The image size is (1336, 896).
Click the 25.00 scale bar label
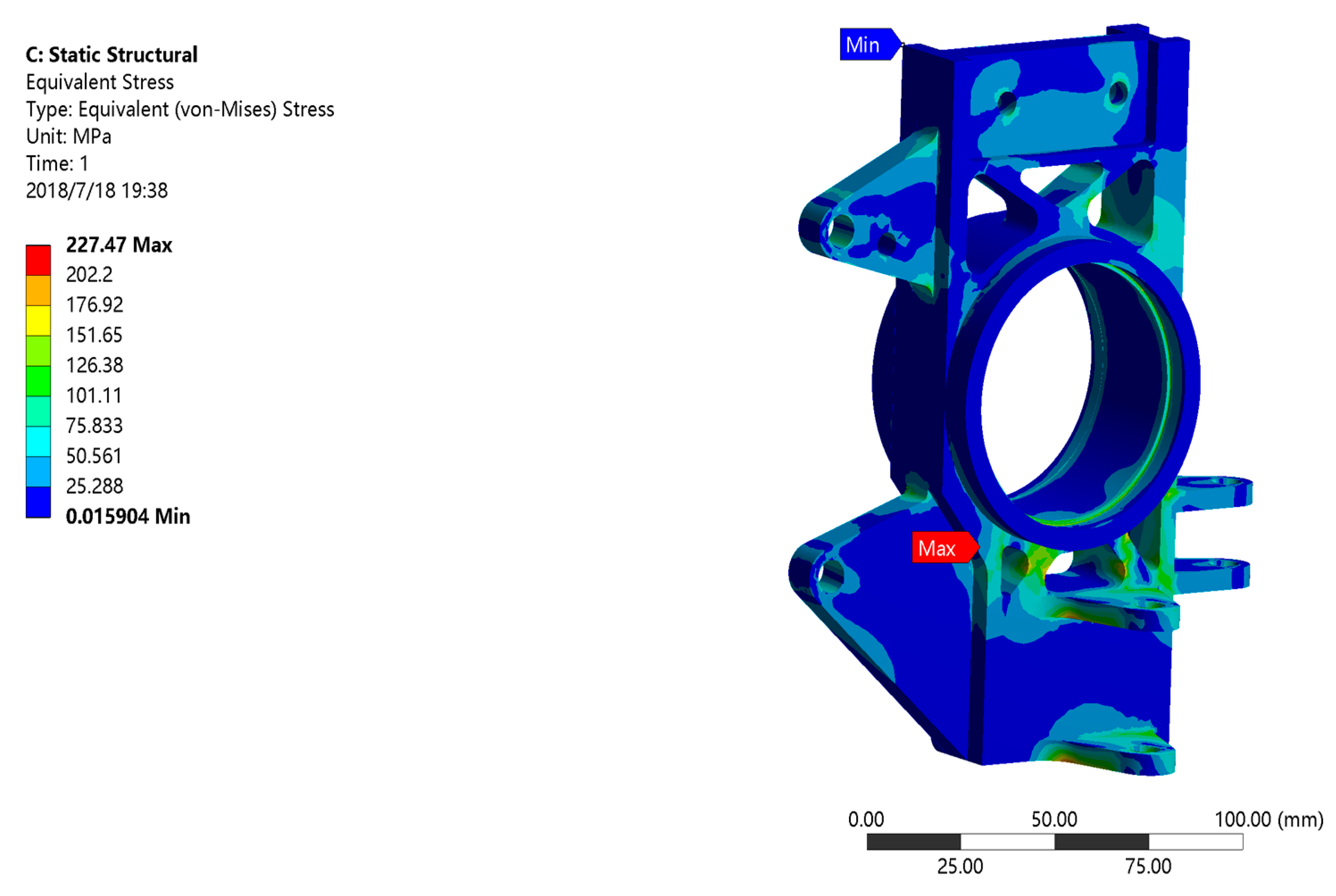[960, 866]
